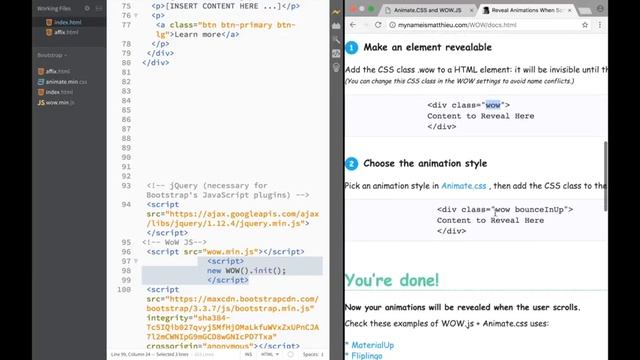This screenshot has height=360, width=640.
Task: Click the wow.min.js script tag line
Action: click(x=225, y=252)
